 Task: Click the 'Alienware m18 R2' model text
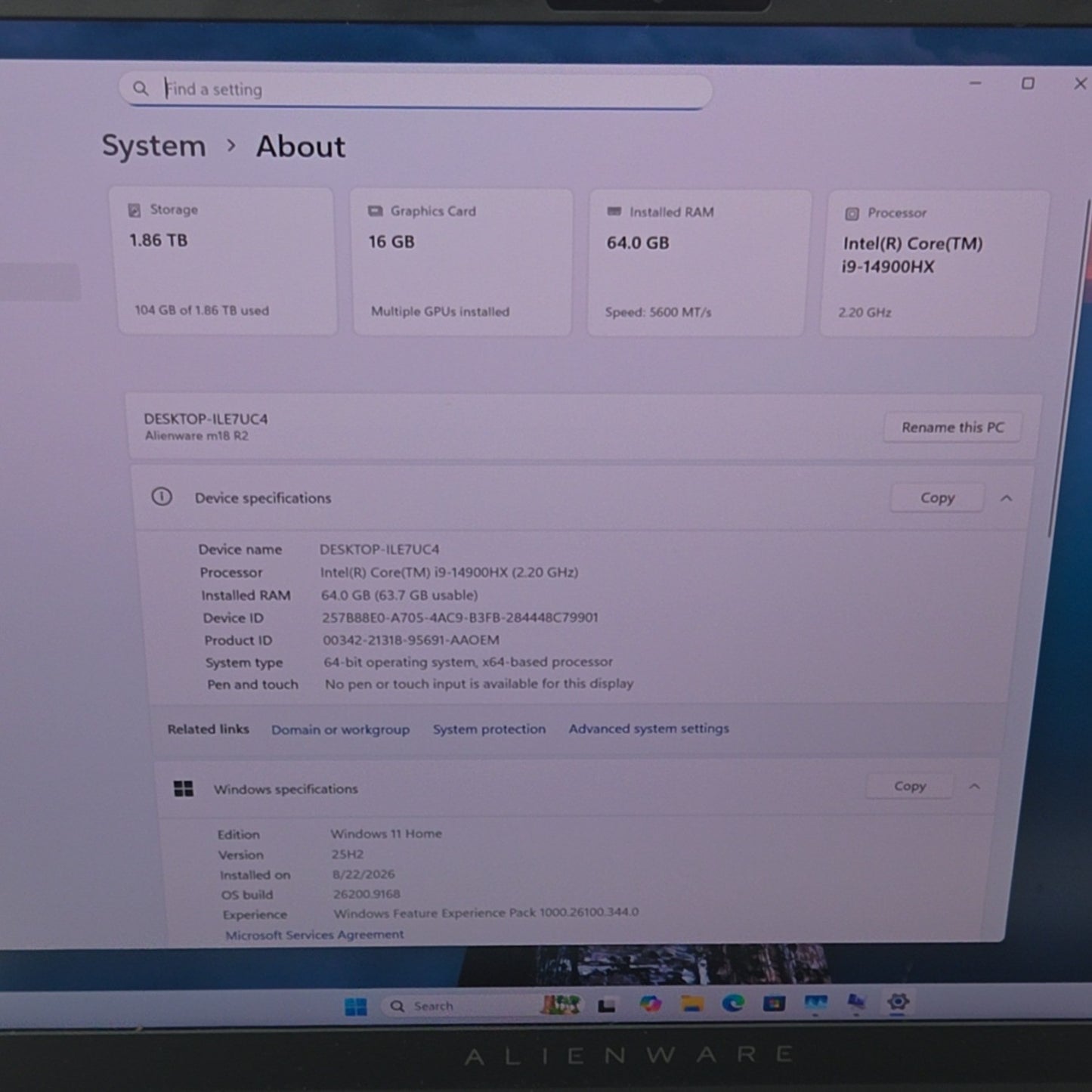tap(196, 436)
